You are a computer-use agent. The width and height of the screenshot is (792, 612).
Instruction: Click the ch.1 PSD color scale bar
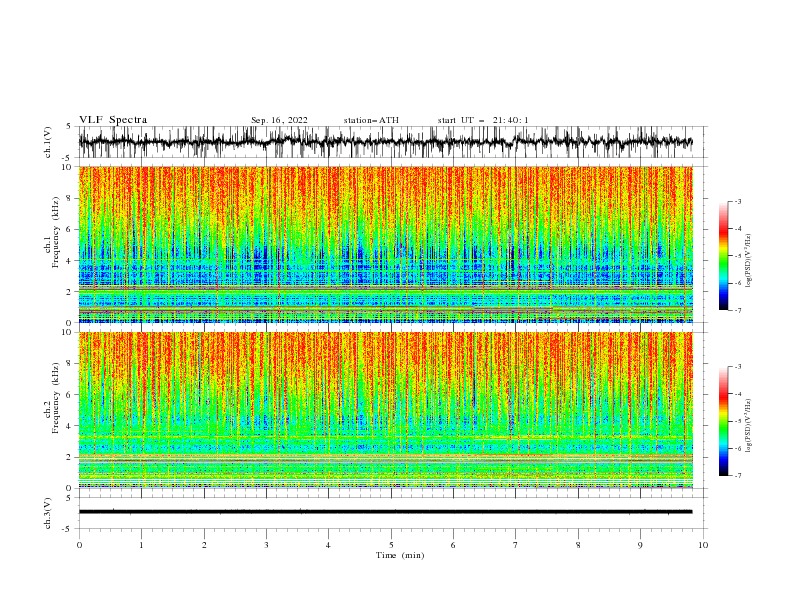point(723,256)
